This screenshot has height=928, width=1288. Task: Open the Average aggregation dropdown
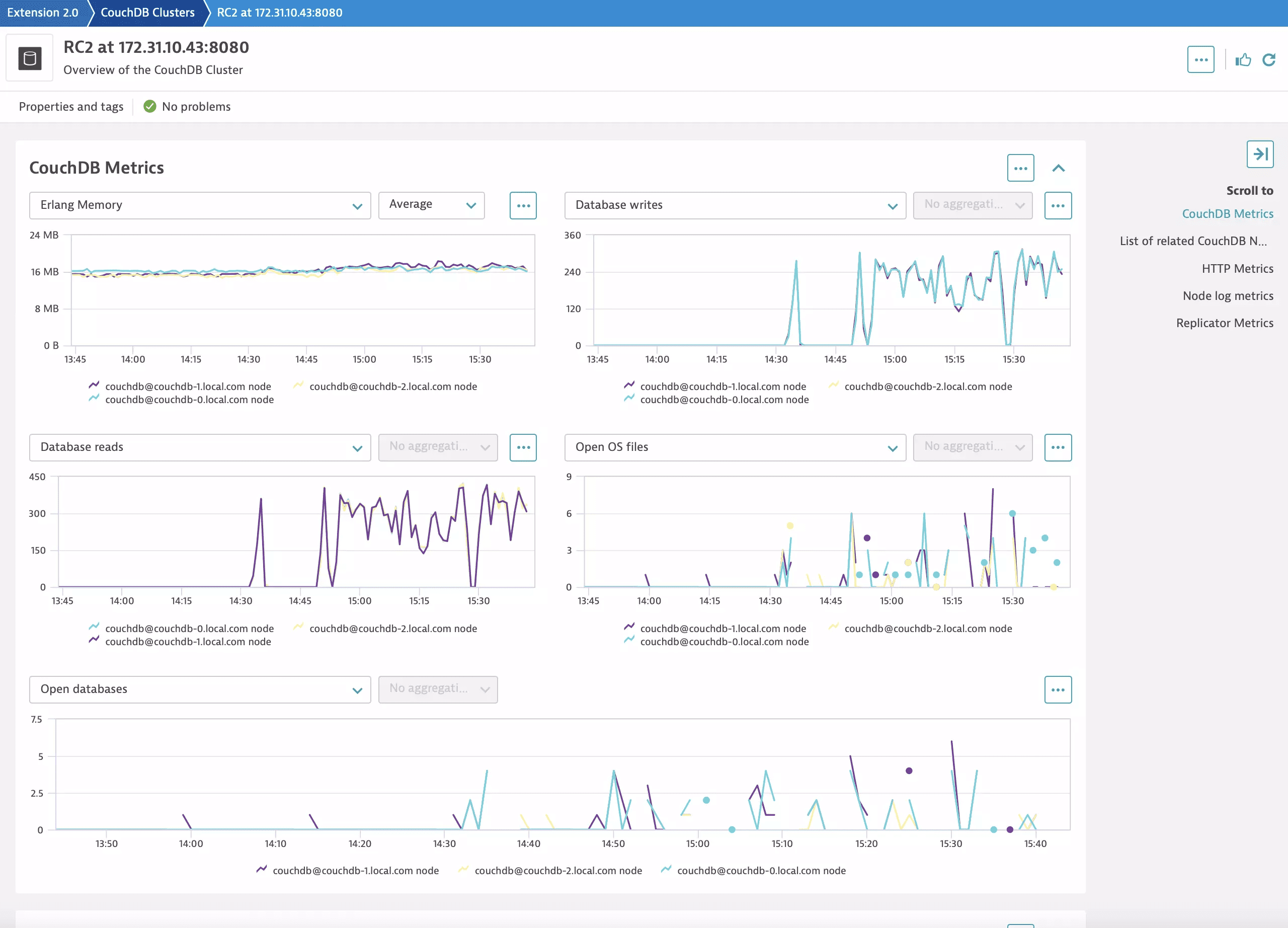431,206
